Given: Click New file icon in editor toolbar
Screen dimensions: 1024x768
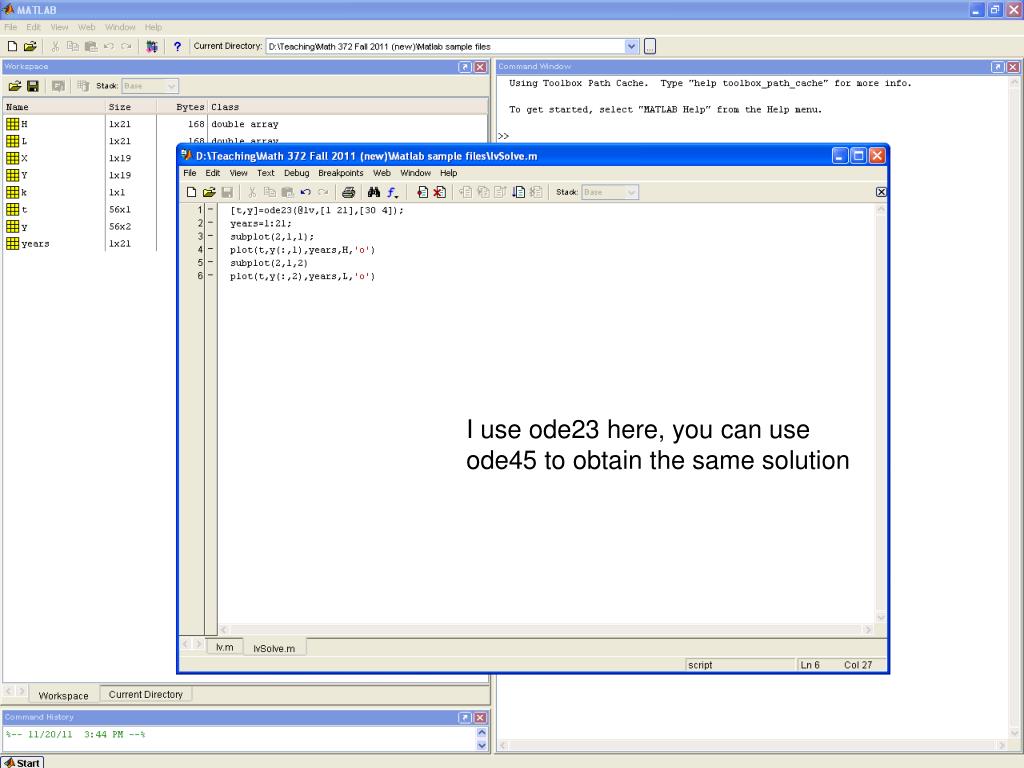Looking at the screenshot, I should [191, 192].
